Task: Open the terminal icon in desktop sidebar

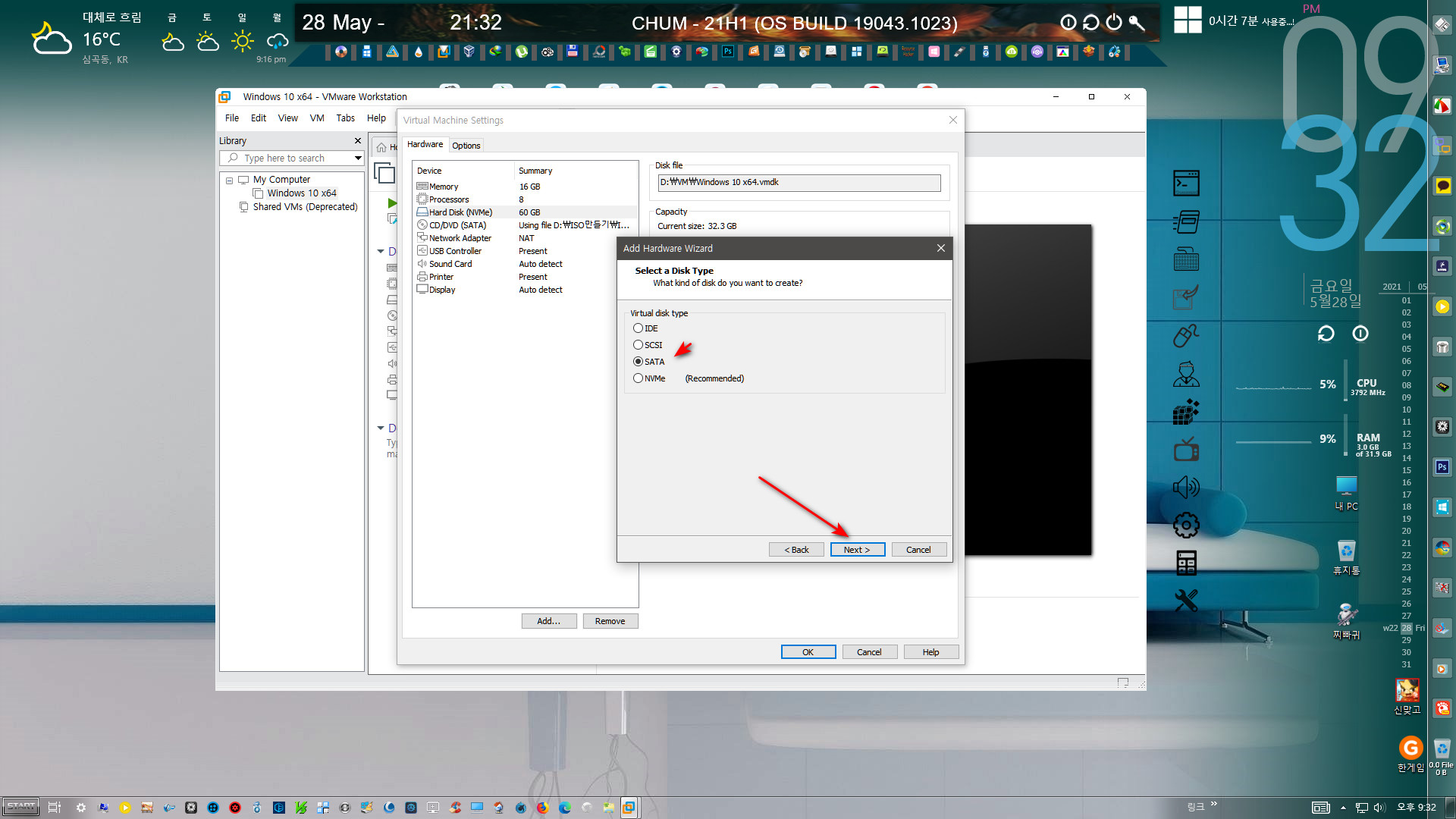Action: 1186,184
